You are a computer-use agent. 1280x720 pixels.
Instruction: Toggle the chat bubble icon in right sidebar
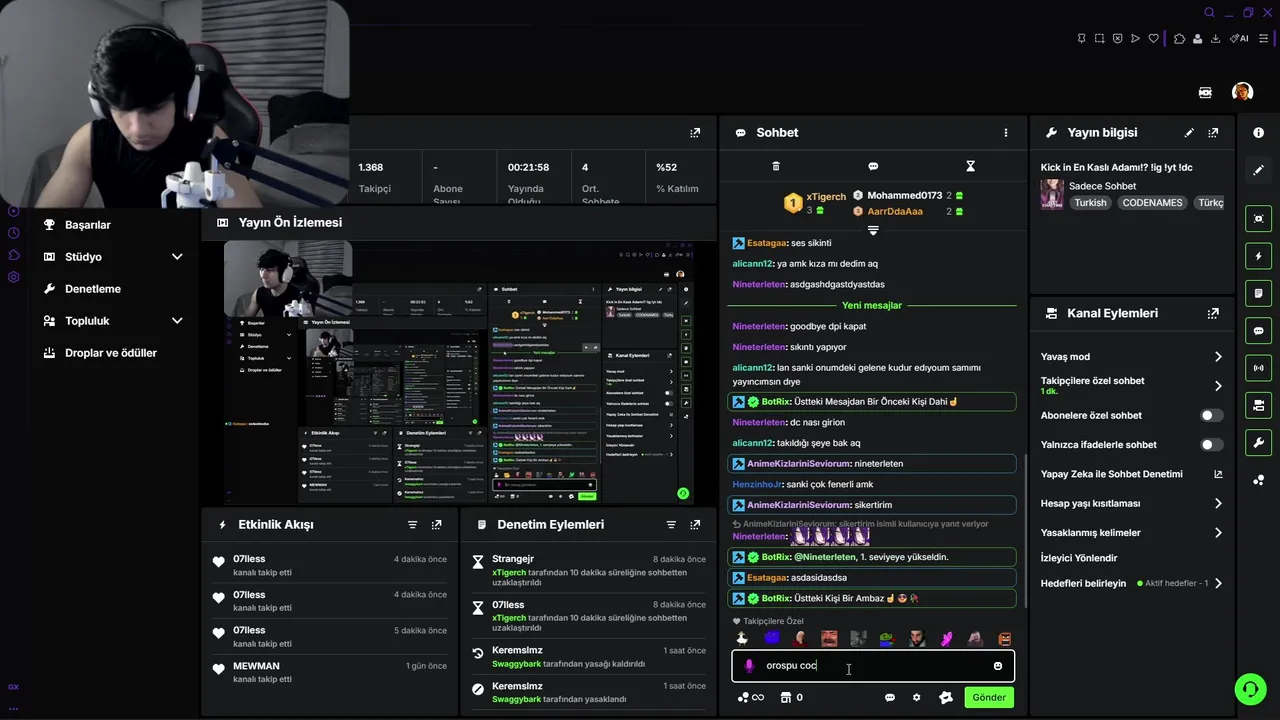point(1258,330)
